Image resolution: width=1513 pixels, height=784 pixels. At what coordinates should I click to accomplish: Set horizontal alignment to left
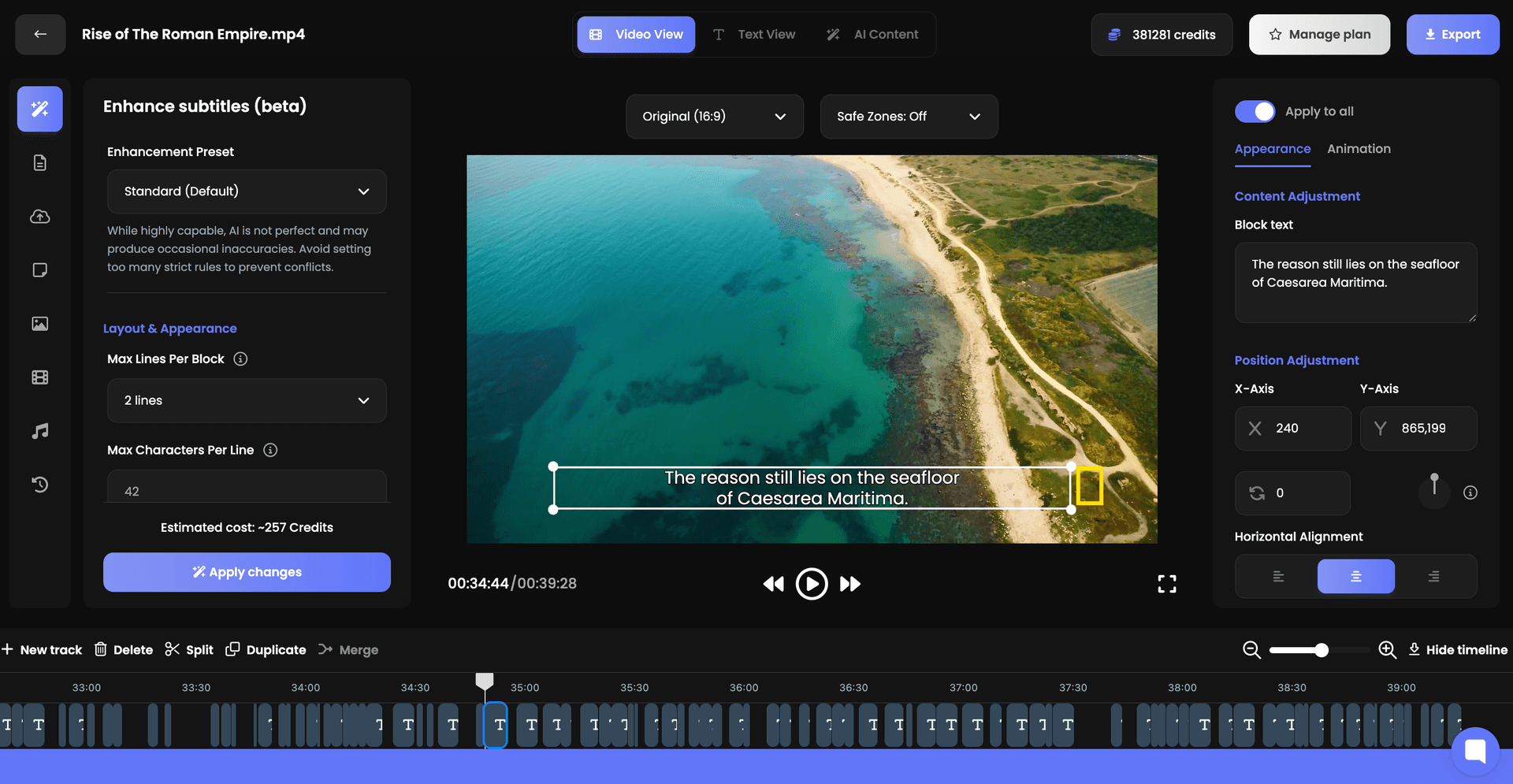[1278, 577]
